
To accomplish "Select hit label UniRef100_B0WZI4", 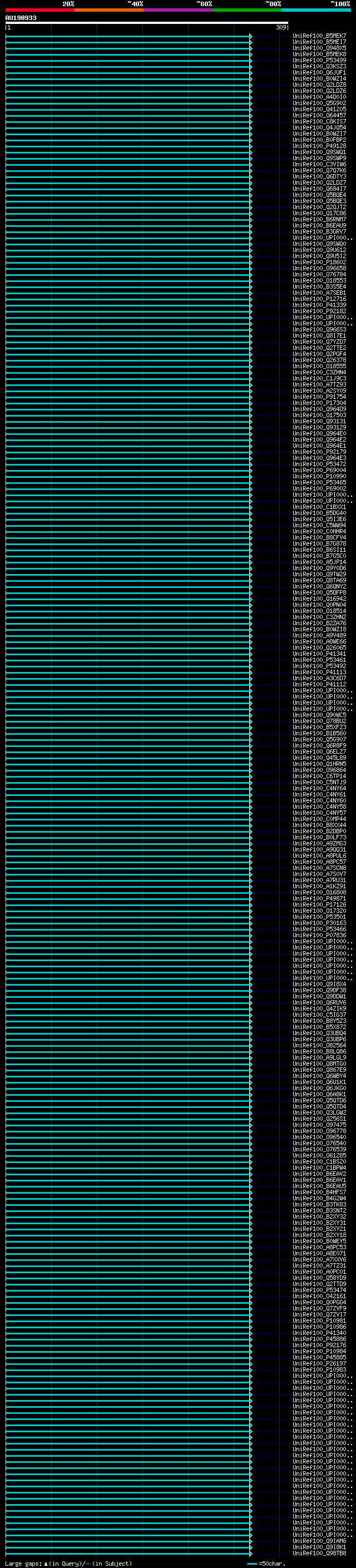I will [x=319, y=78].
